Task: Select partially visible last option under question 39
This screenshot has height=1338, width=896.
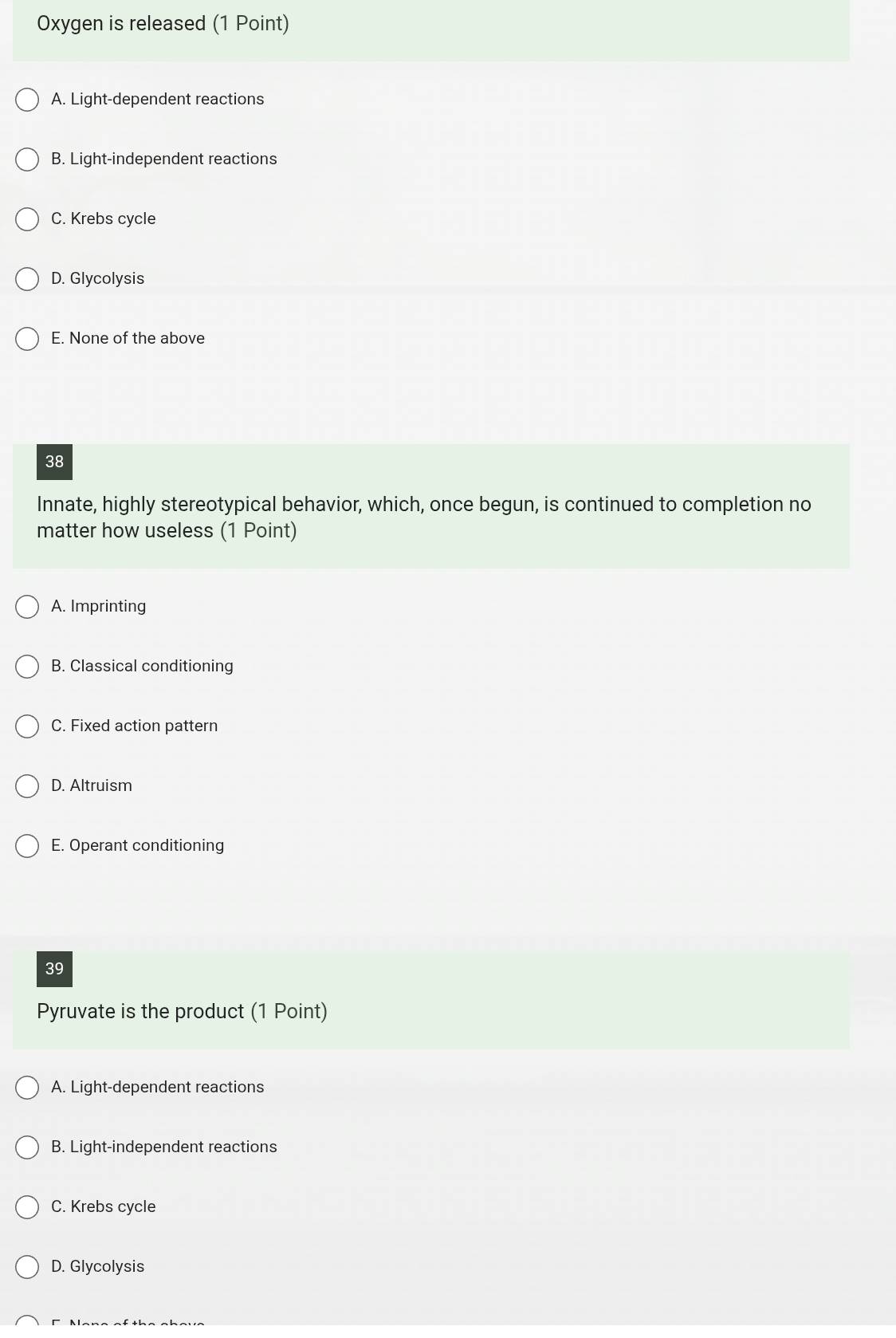Action: pyautogui.click(x=27, y=1321)
